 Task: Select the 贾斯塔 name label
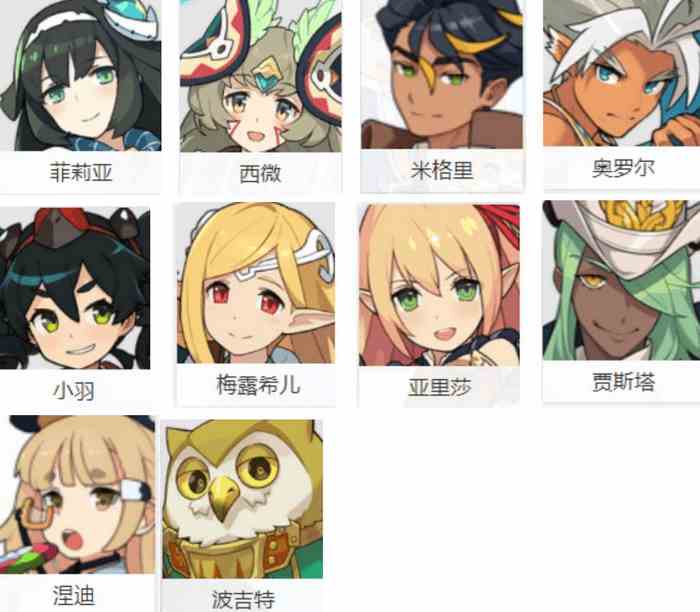click(623, 382)
